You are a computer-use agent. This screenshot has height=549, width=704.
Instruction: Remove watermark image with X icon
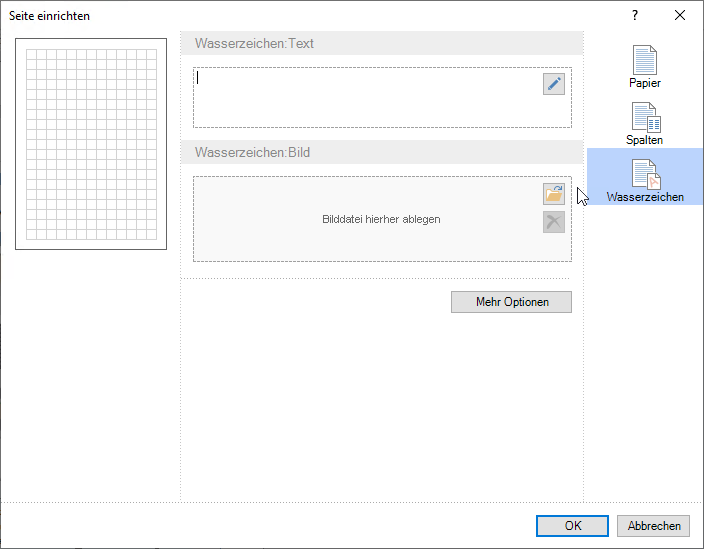click(554, 221)
